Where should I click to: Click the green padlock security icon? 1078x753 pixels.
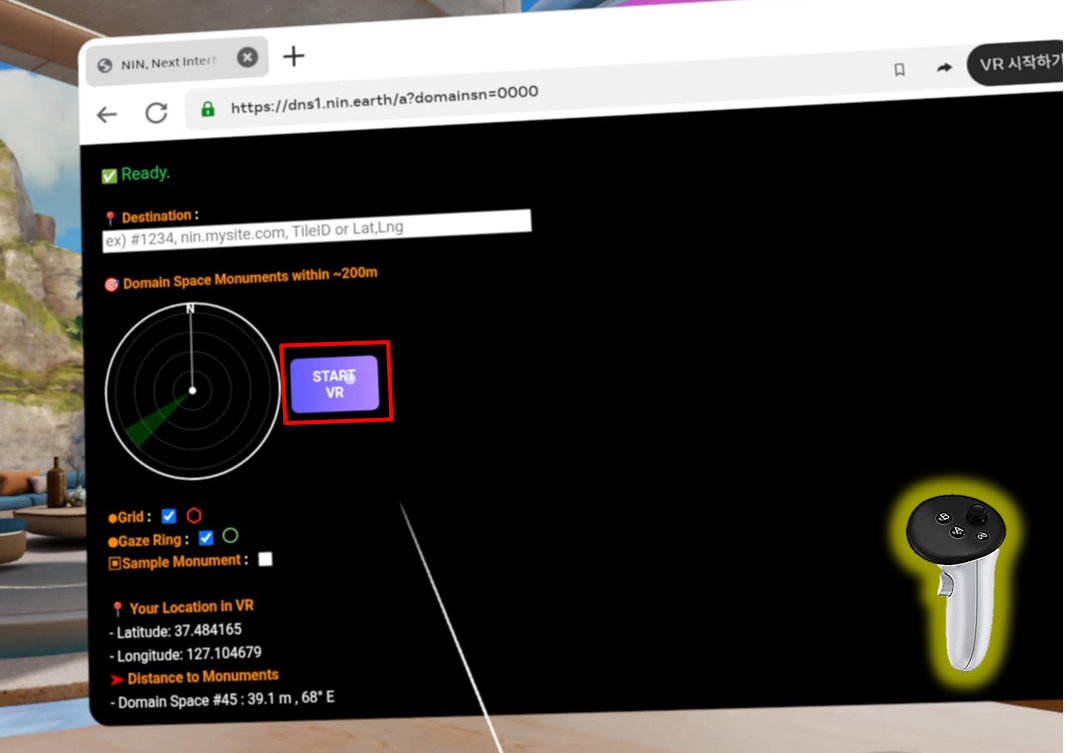pos(208,109)
